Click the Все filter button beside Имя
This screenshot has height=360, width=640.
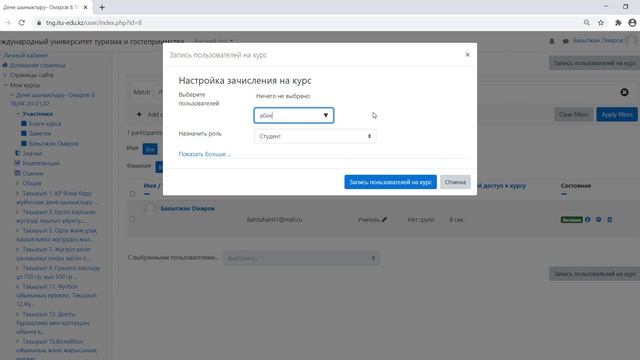point(150,149)
